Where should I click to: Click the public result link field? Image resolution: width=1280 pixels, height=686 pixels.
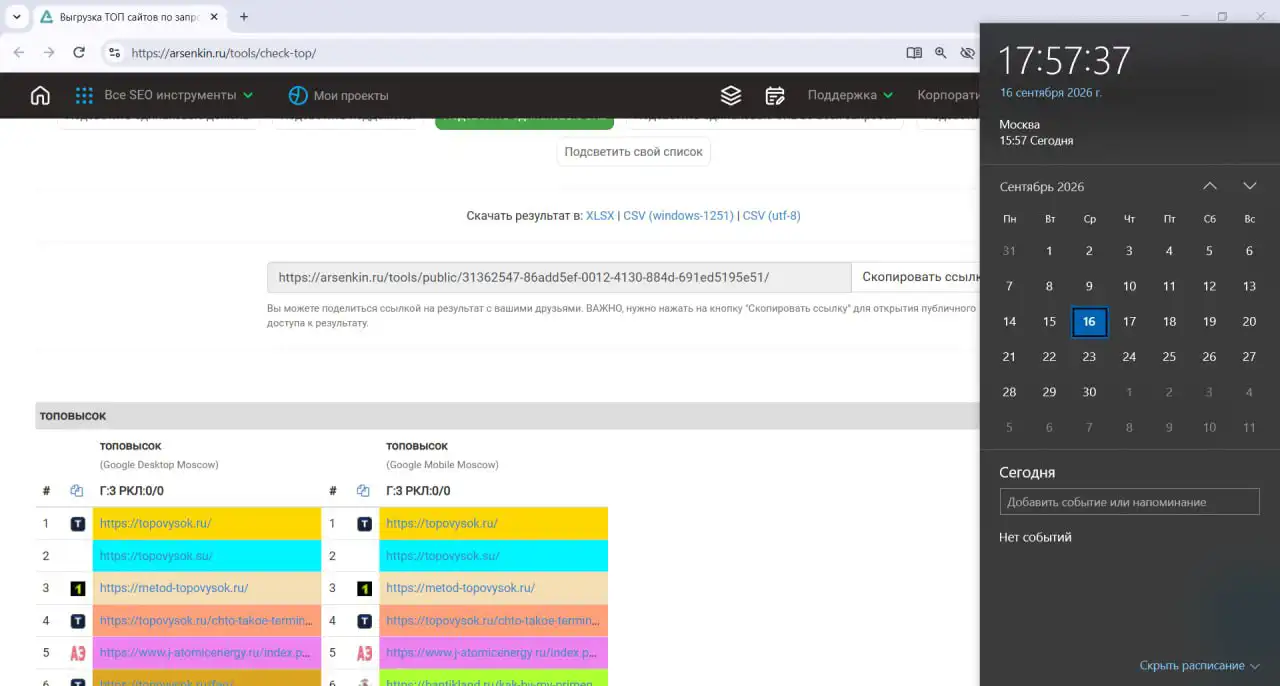point(559,277)
